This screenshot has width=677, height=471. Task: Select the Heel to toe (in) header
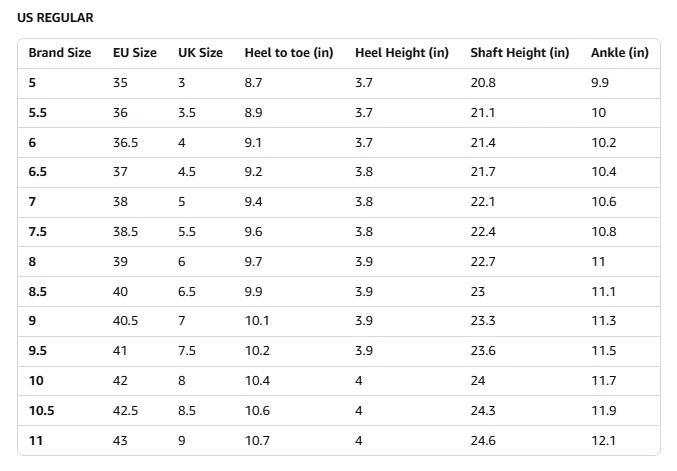click(x=289, y=53)
